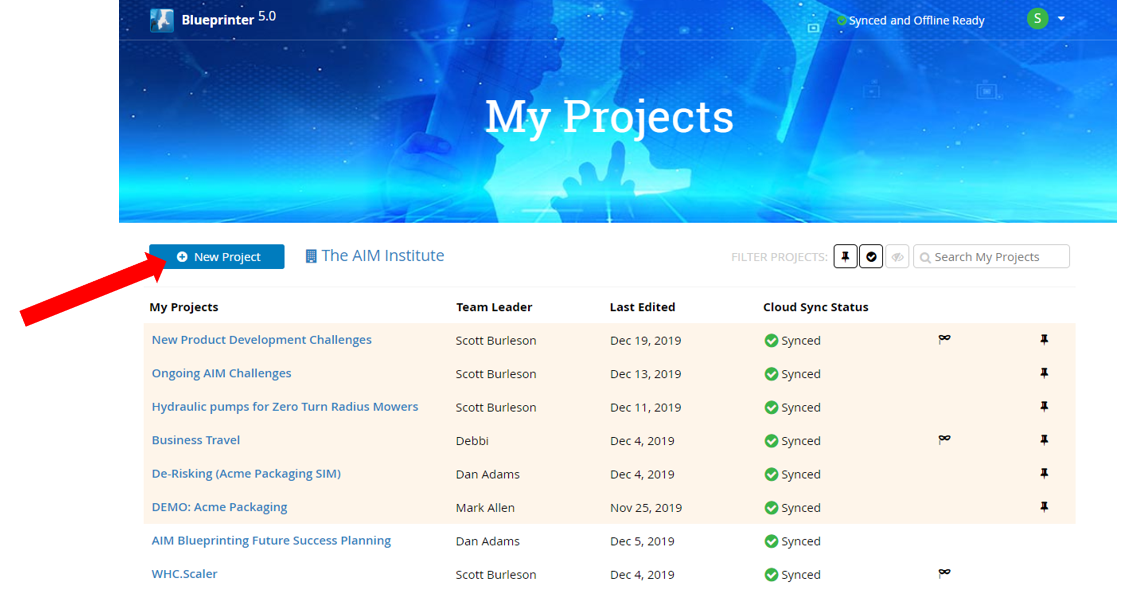Click team leader Debbi

[x=472, y=440]
